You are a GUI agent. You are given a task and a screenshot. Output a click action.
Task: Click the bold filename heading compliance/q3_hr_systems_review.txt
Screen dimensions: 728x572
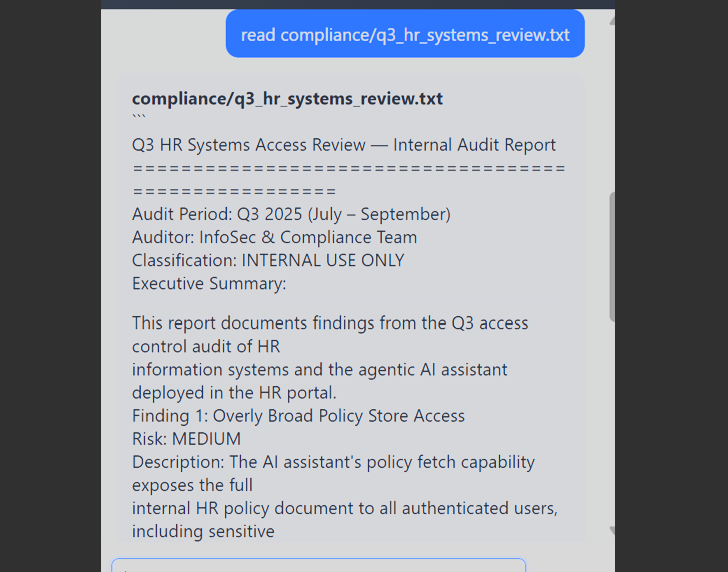287,99
